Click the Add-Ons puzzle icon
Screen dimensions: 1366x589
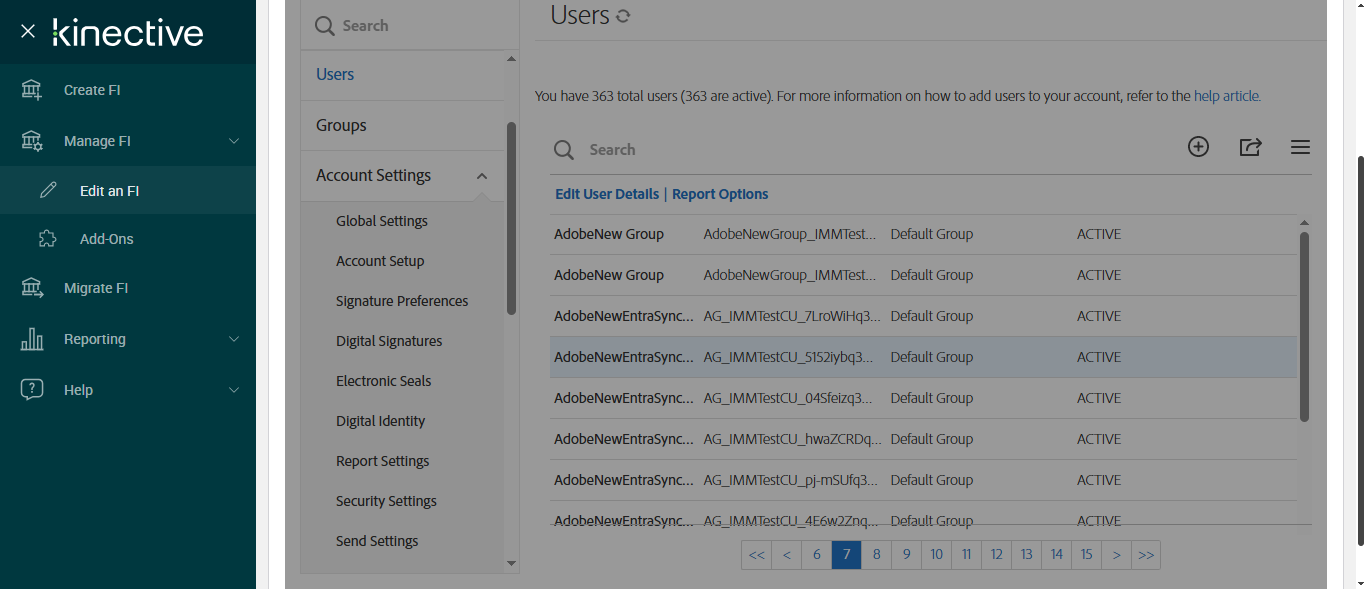tap(47, 239)
